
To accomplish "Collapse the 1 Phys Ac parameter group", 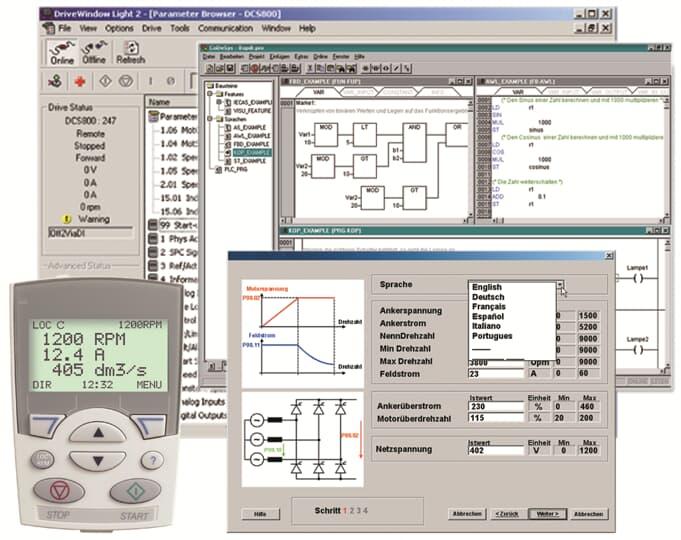I will (x=152, y=239).
